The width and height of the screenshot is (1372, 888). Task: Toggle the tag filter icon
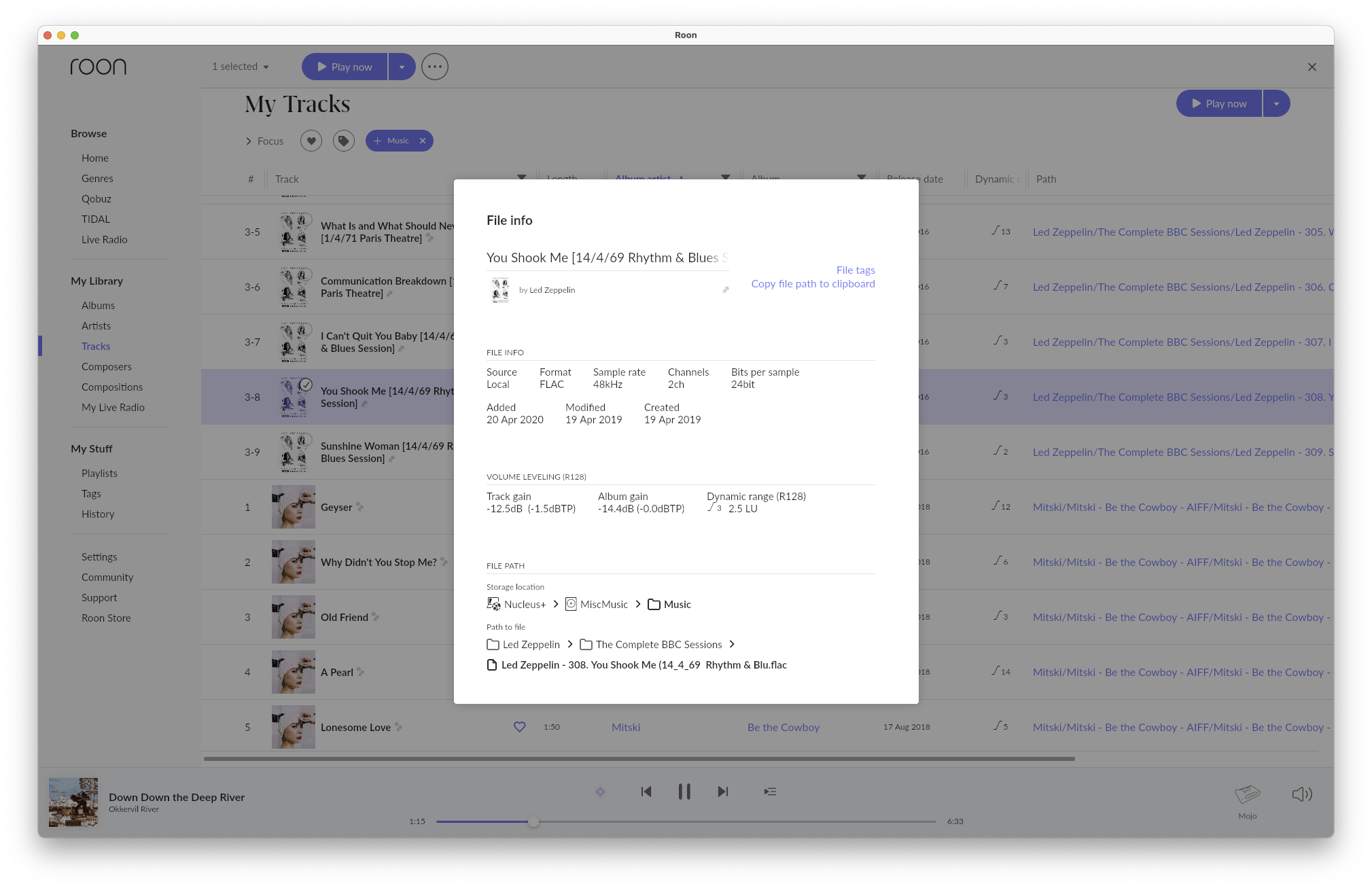point(344,141)
